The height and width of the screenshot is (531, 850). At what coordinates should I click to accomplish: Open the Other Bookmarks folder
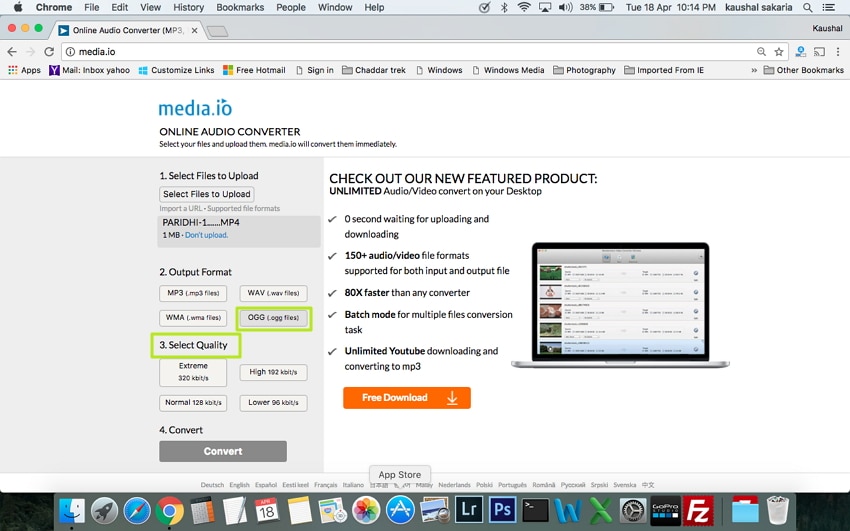click(803, 70)
